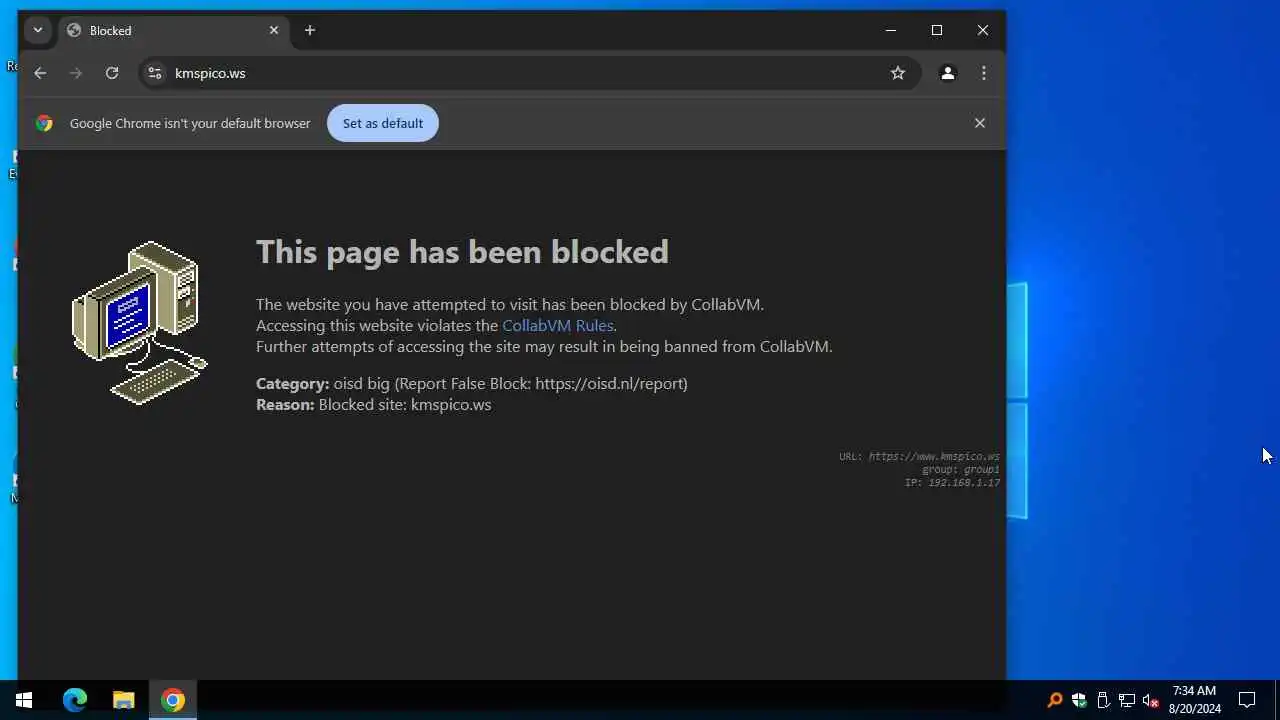The height and width of the screenshot is (720, 1280).
Task: Launch Microsoft Edge from the taskbar
Action: (x=75, y=700)
